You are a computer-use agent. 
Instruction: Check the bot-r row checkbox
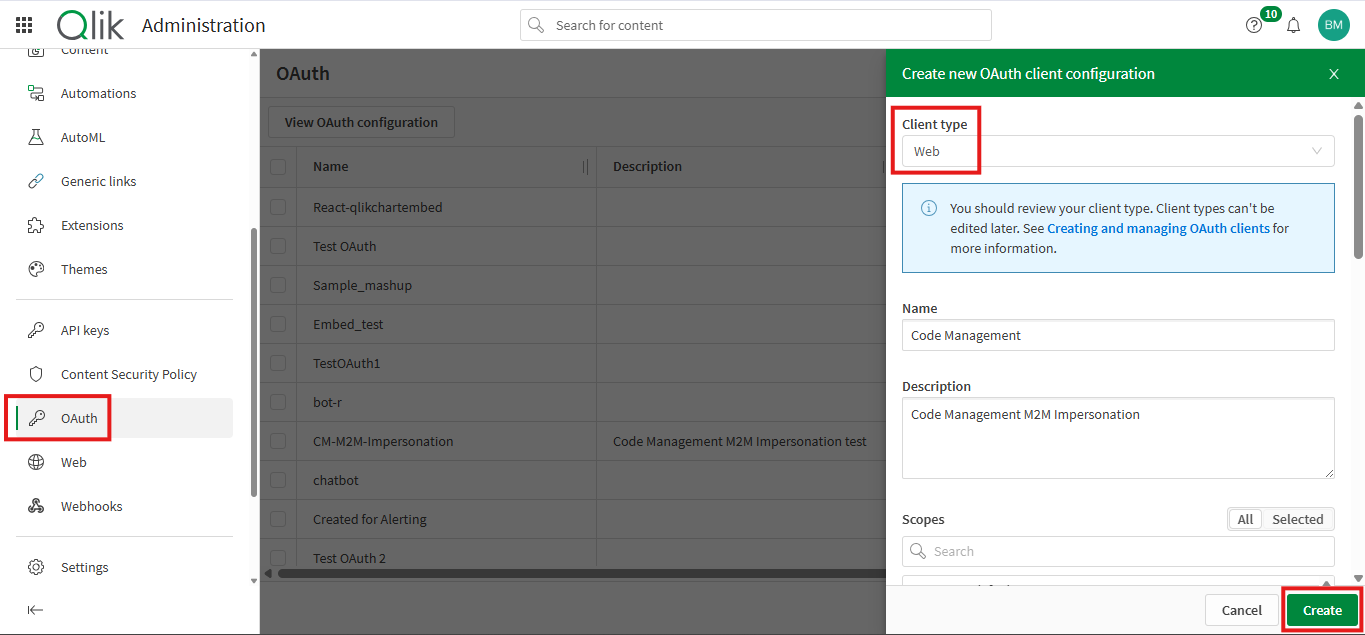coord(278,402)
